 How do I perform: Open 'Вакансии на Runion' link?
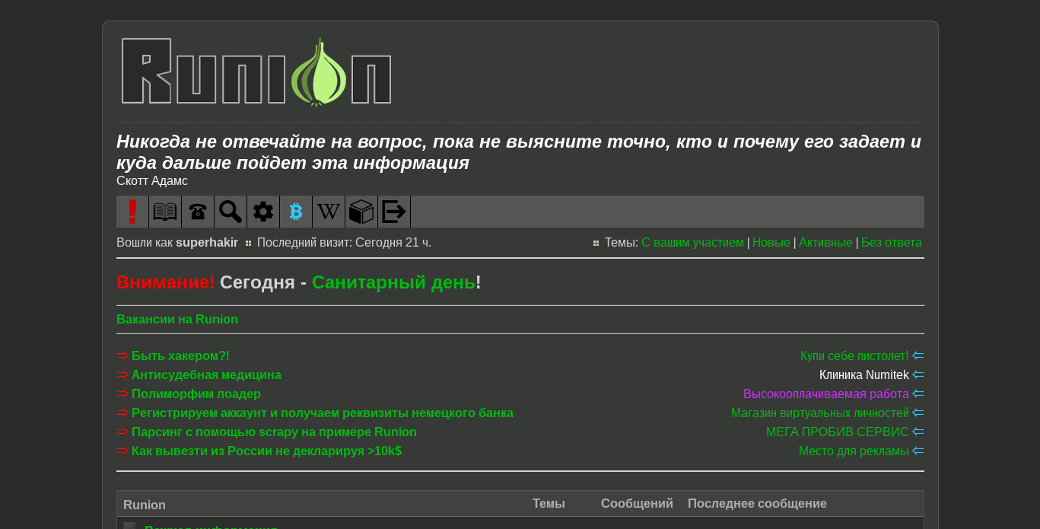177,320
